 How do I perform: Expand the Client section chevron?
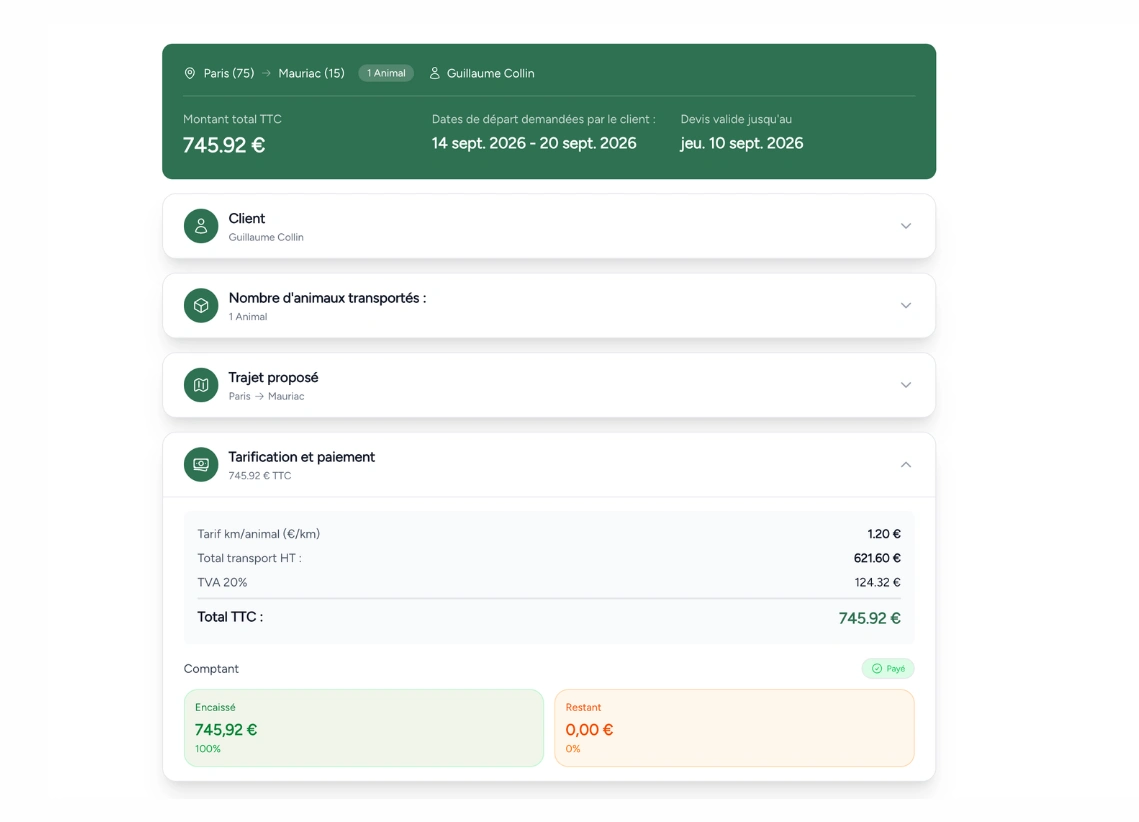(906, 226)
